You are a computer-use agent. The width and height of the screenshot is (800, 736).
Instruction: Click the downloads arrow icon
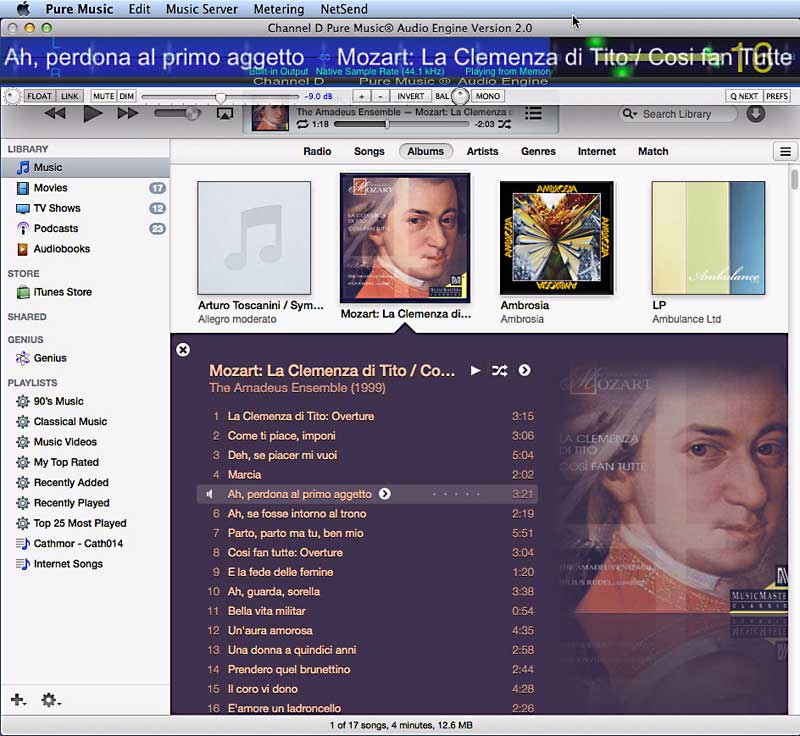755,114
